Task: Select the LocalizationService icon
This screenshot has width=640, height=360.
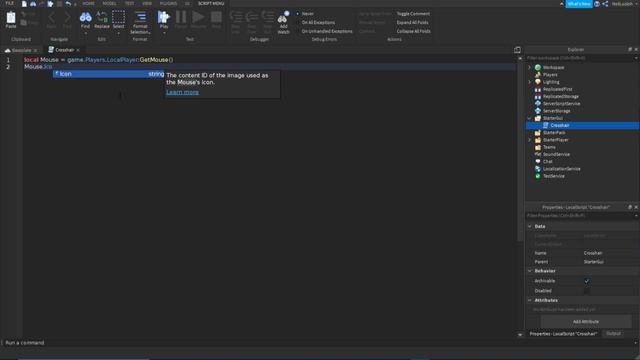Action: pos(538,169)
